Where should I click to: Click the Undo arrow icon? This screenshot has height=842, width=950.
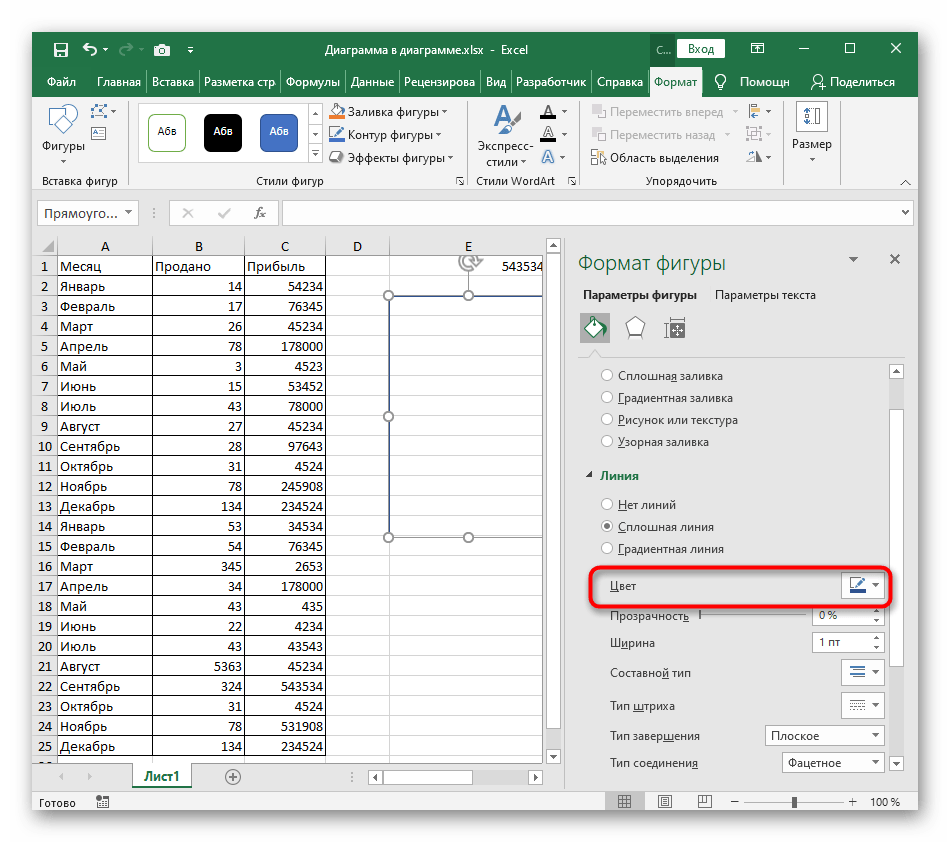pos(91,49)
